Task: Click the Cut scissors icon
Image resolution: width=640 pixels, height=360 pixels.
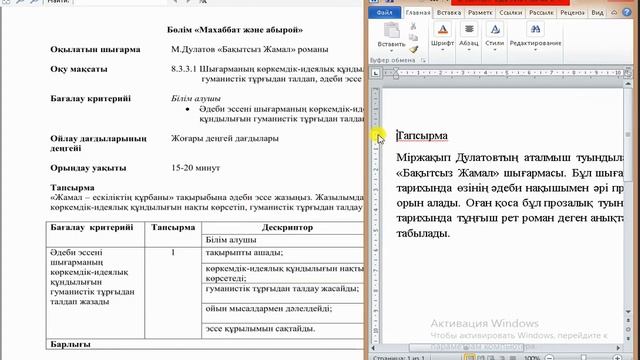Action: pyautogui.click(x=413, y=26)
